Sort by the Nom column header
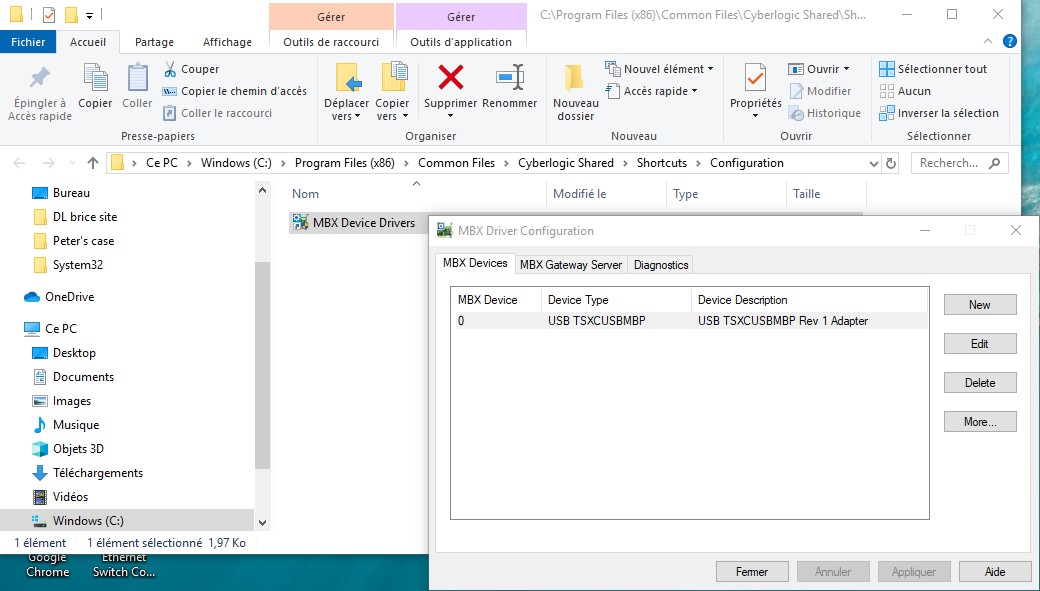Screen dimensions: 1040x591 pyautogui.click(x=305, y=194)
